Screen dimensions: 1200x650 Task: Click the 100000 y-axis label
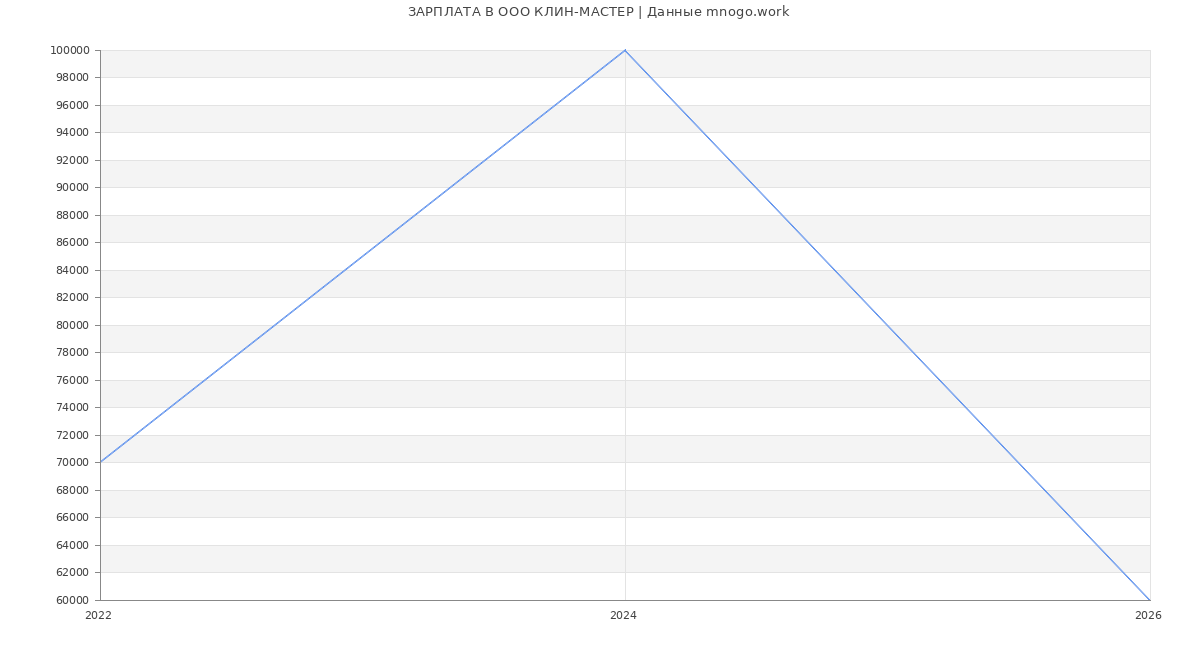coord(70,50)
